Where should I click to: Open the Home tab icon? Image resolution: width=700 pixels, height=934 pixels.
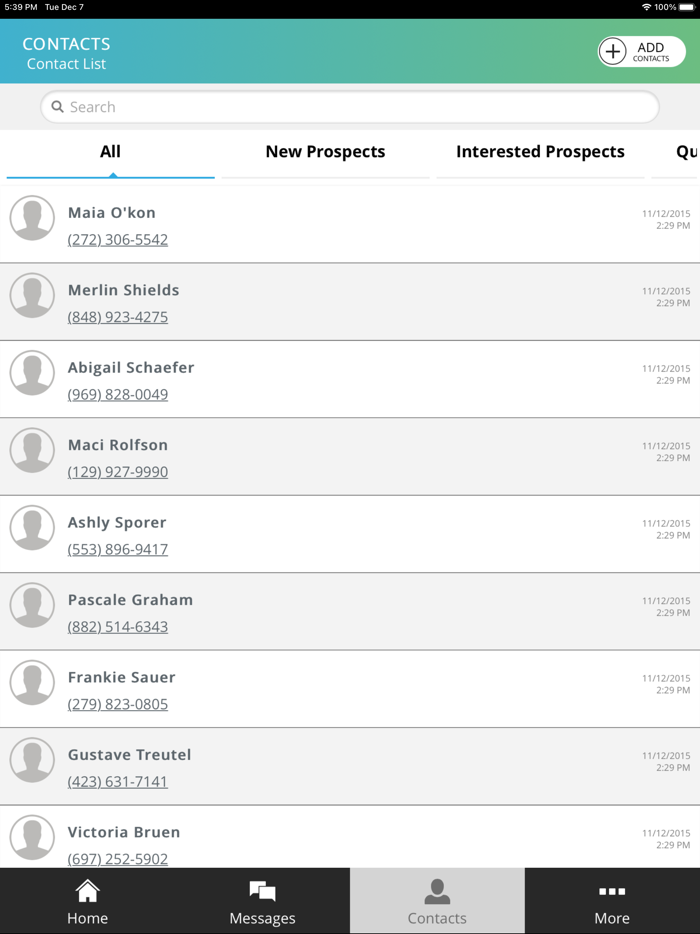(88, 891)
